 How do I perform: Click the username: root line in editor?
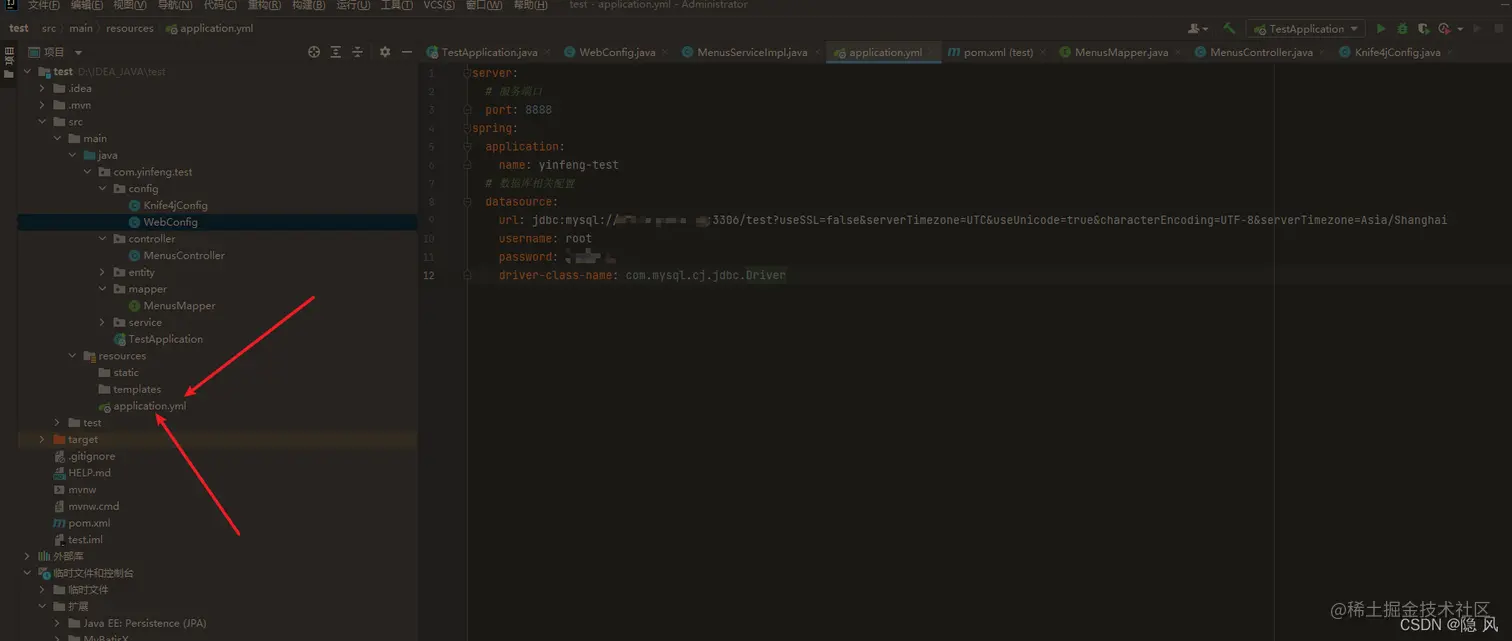click(545, 239)
